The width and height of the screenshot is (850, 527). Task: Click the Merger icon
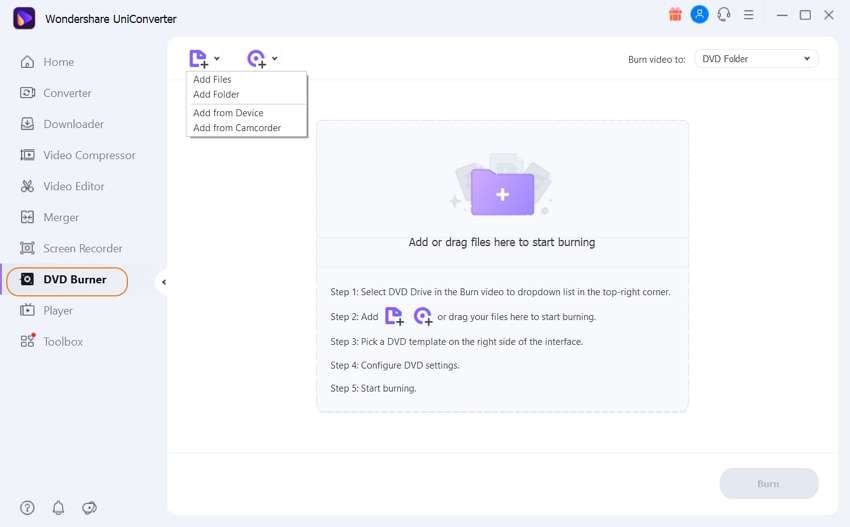coord(27,217)
